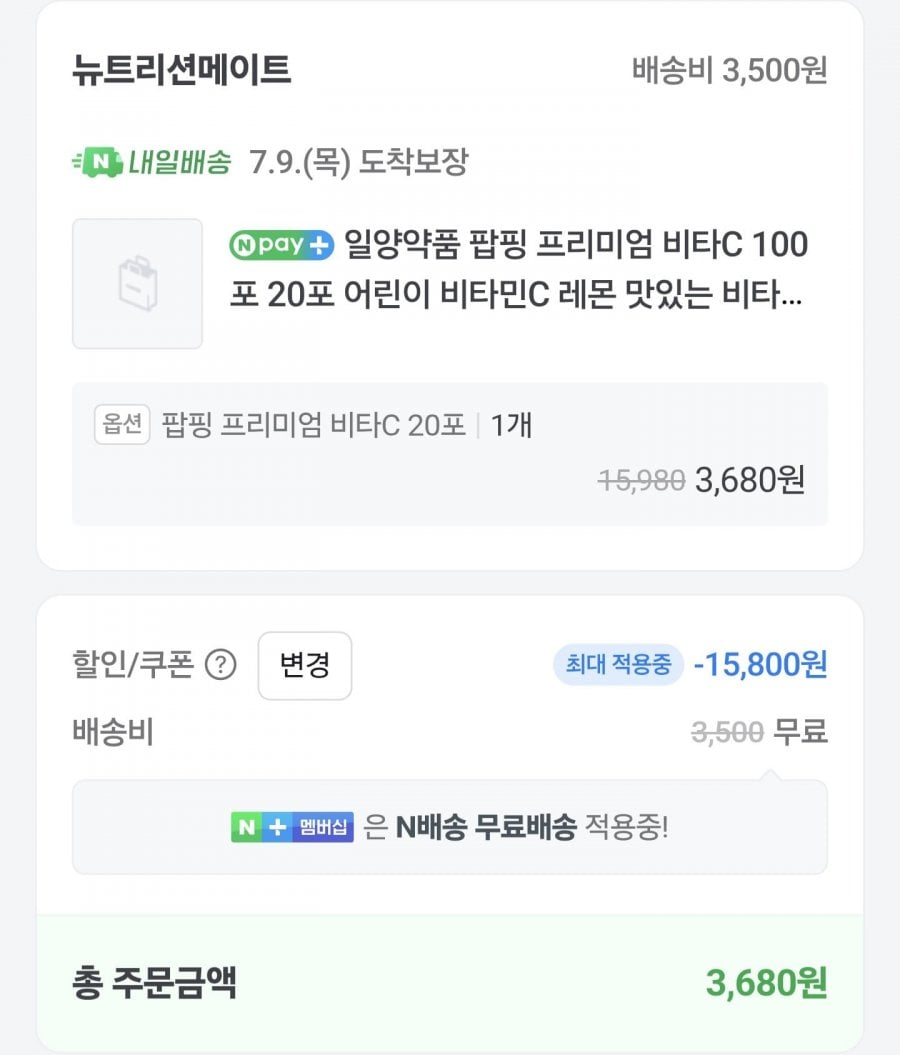Click the product thumbnail placeholder image
Image resolution: width=900 pixels, height=1055 pixels.
(137, 283)
